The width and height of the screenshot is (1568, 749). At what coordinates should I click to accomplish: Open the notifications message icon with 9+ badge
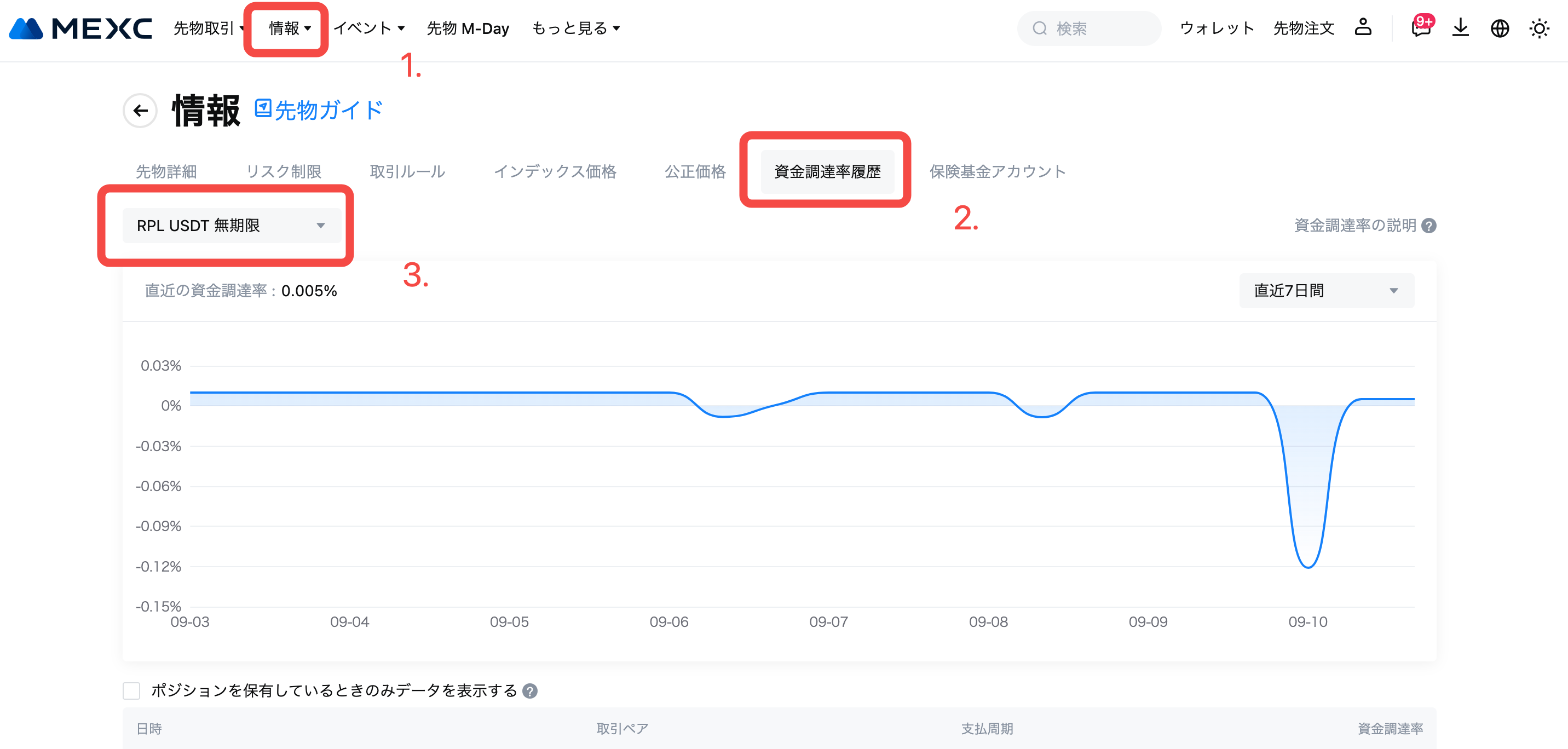(x=1420, y=28)
